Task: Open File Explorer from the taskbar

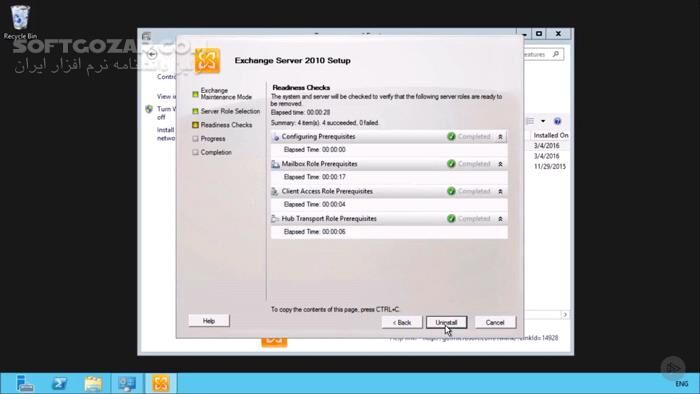Action: tap(93, 383)
